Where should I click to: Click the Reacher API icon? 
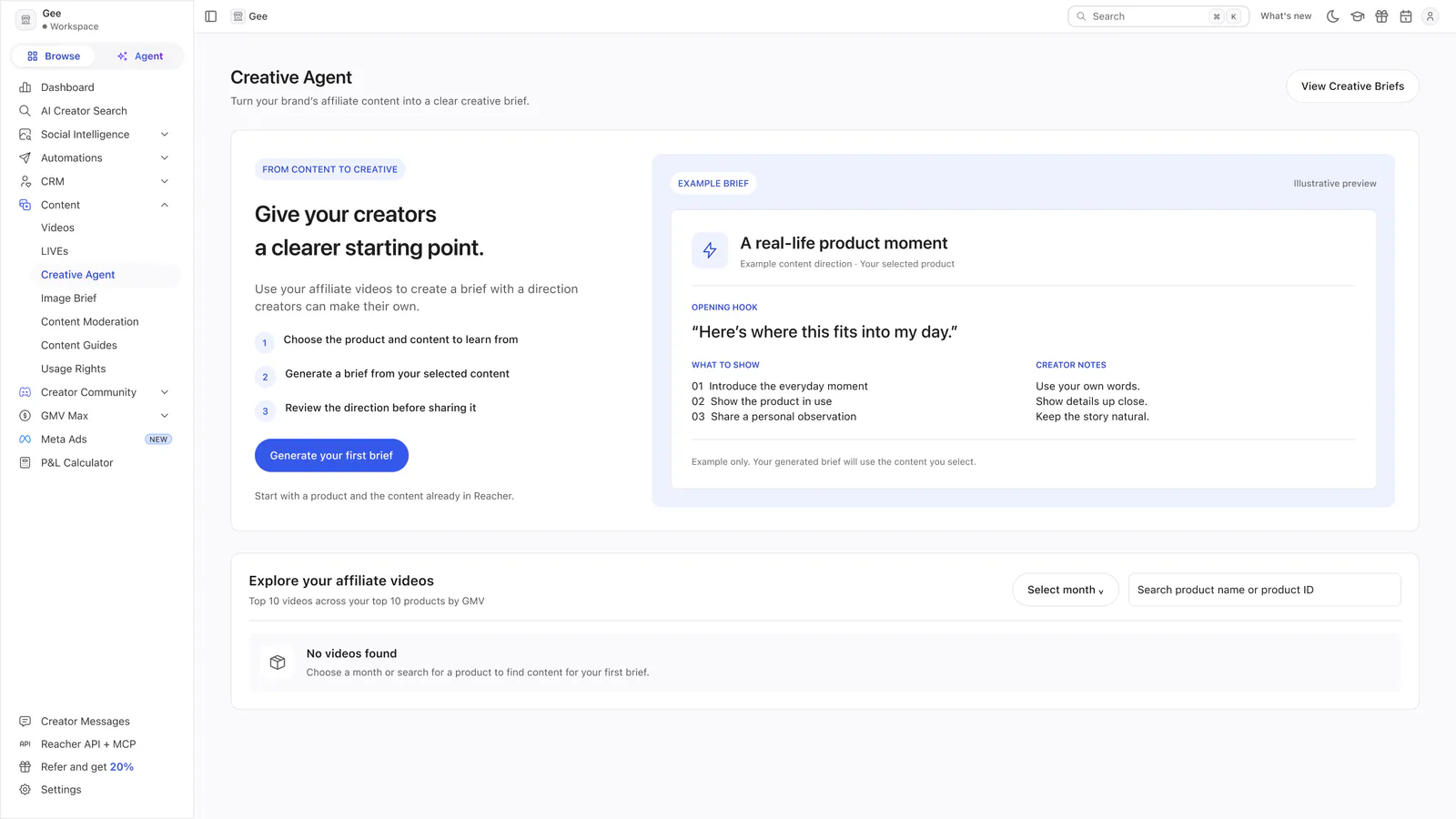pyautogui.click(x=25, y=744)
